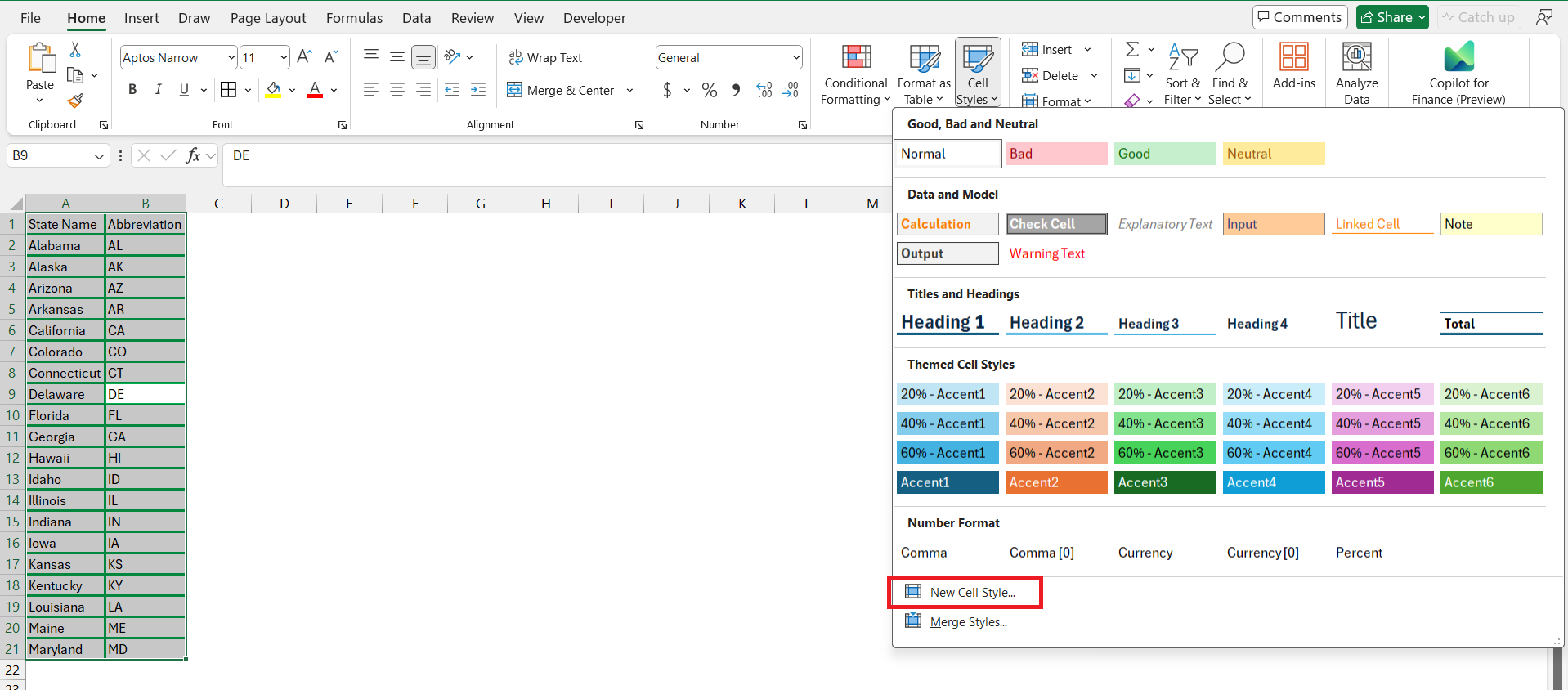Switch to the Developer tab

(x=594, y=18)
